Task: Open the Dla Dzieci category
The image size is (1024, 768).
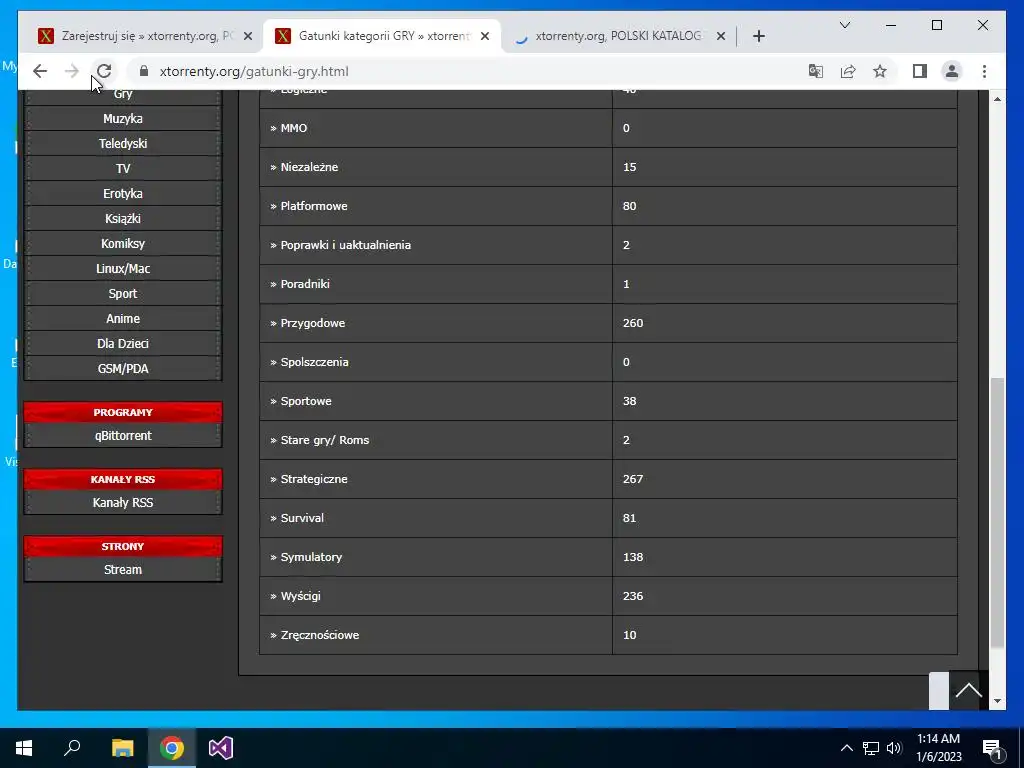Action: point(123,343)
